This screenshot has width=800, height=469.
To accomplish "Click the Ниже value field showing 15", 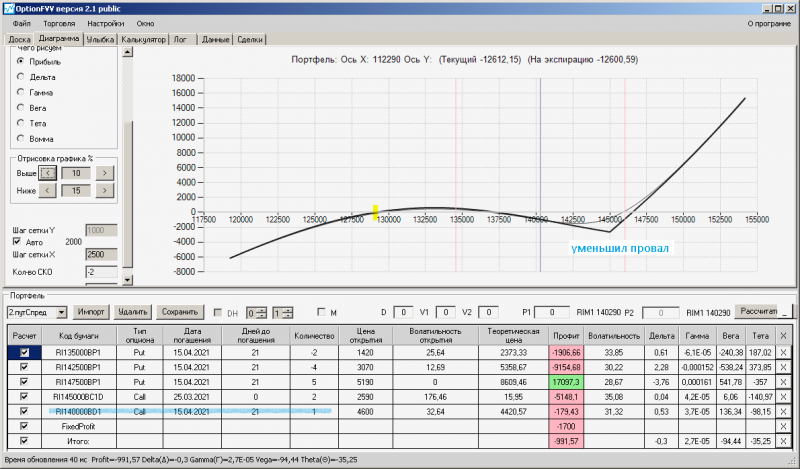I will click(76, 191).
